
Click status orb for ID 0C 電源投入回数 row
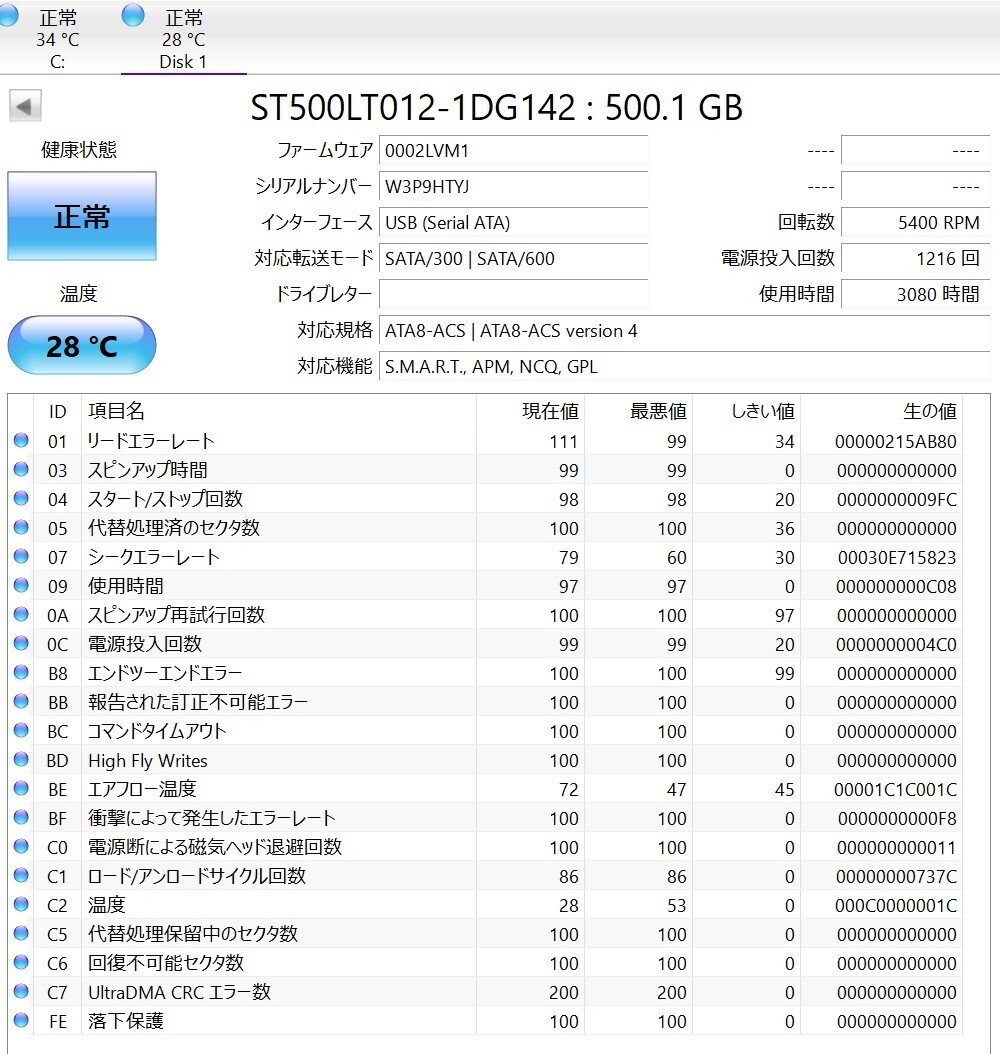(21, 643)
